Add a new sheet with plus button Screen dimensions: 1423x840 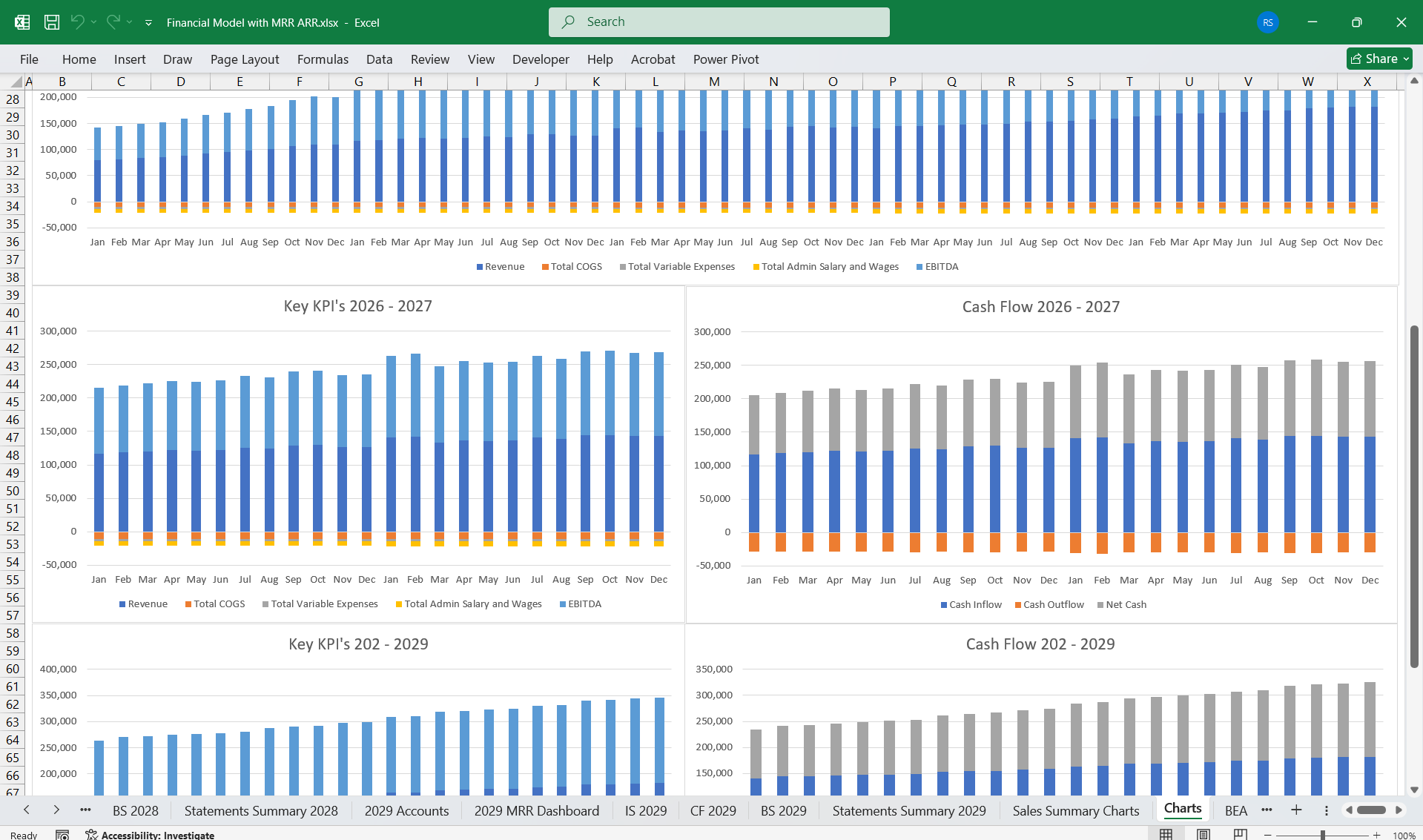(x=1296, y=810)
